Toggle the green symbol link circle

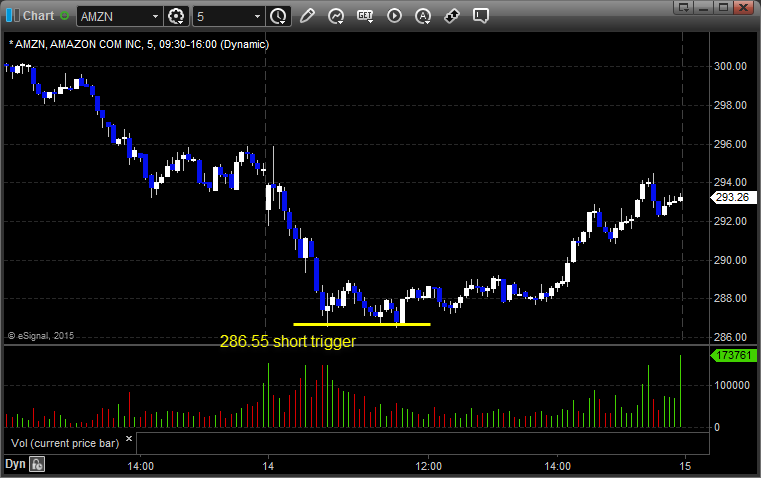(x=65, y=16)
